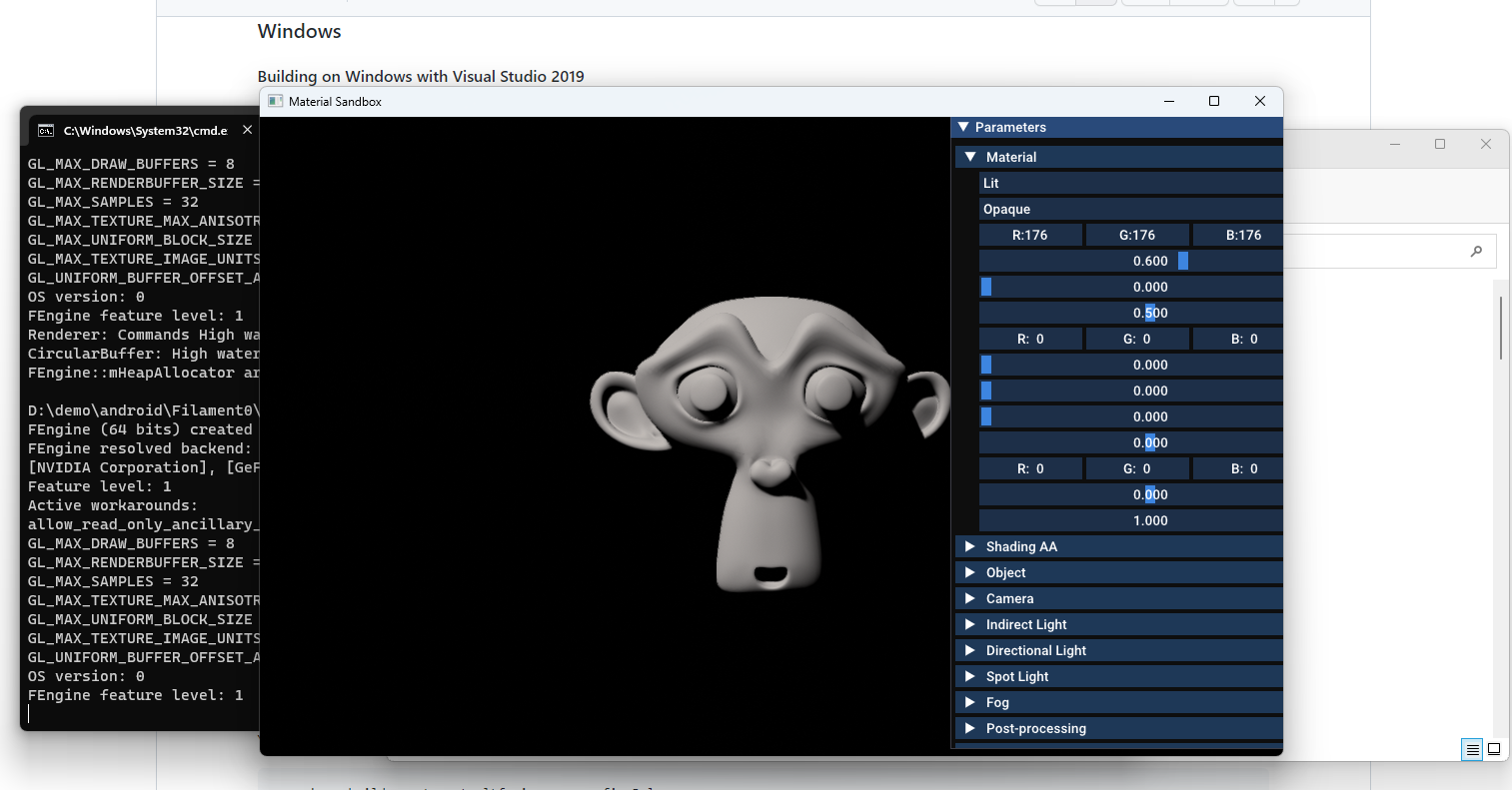Click the '[NVIDIA Corporation]' console line

click(144, 467)
